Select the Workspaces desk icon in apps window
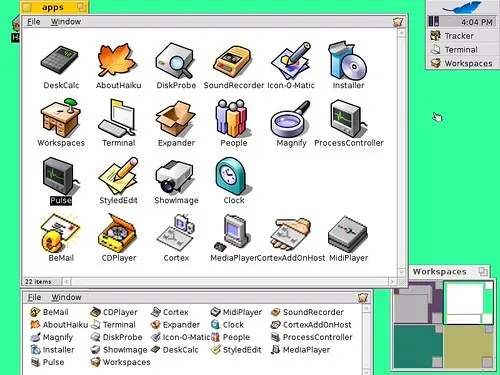The image size is (500, 375). click(x=61, y=118)
